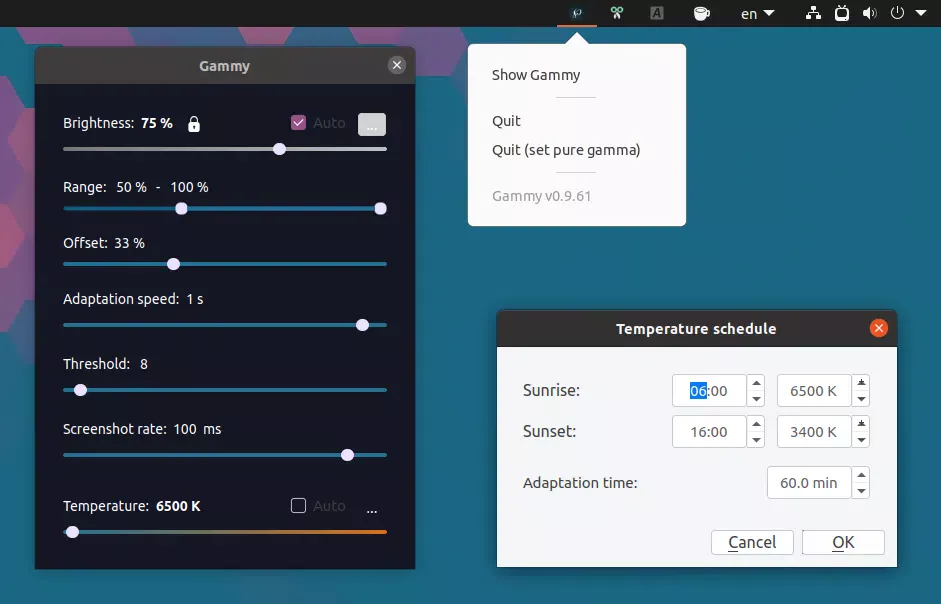Screen dimensions: 941x604
Task: Click the Sunset time field 16:00
Action: click(709, 432)
